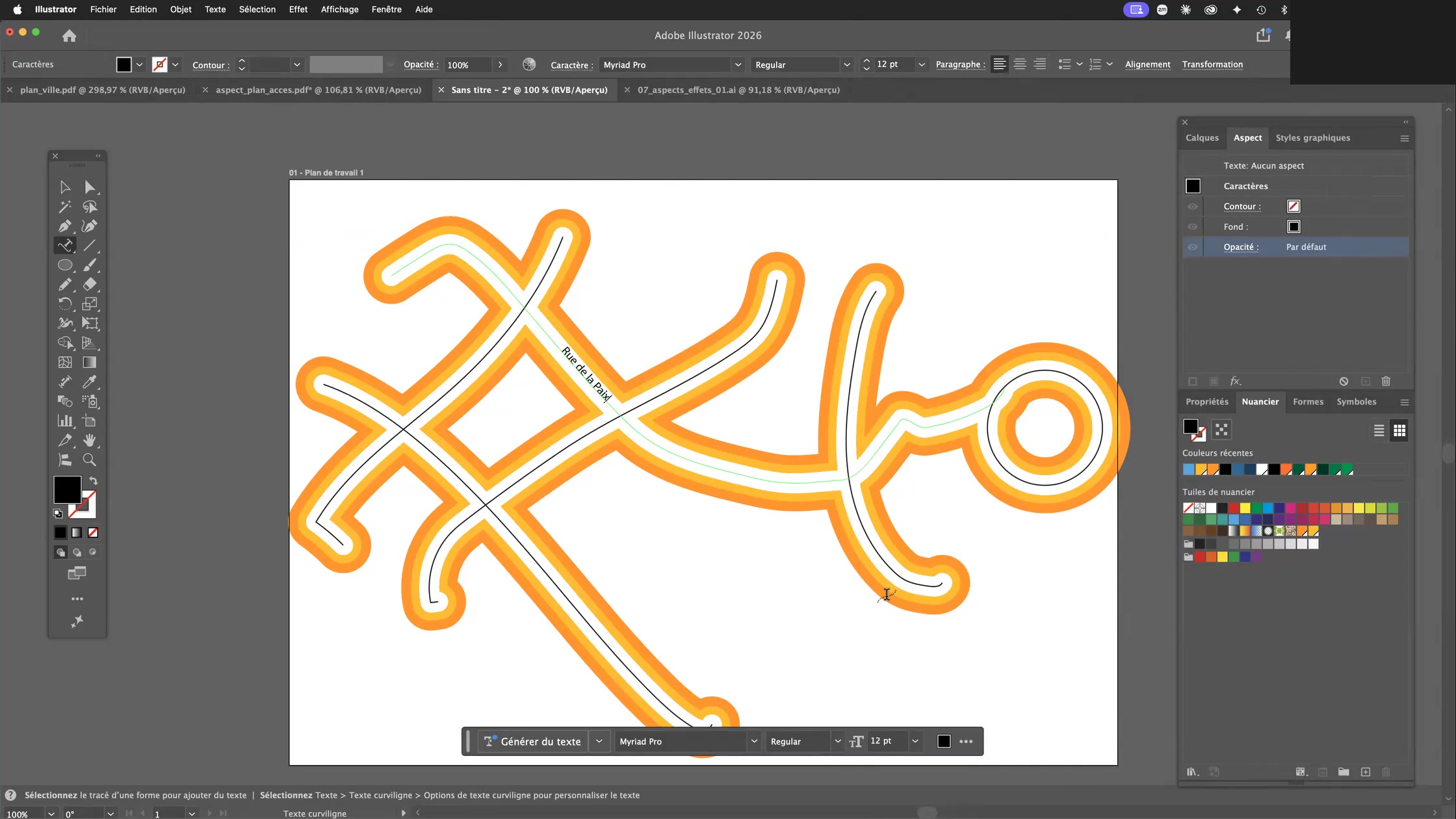Switch to Calques panel tab
The height and width of the screenshot is (819, 1456).
click(x=1202, y=138)
